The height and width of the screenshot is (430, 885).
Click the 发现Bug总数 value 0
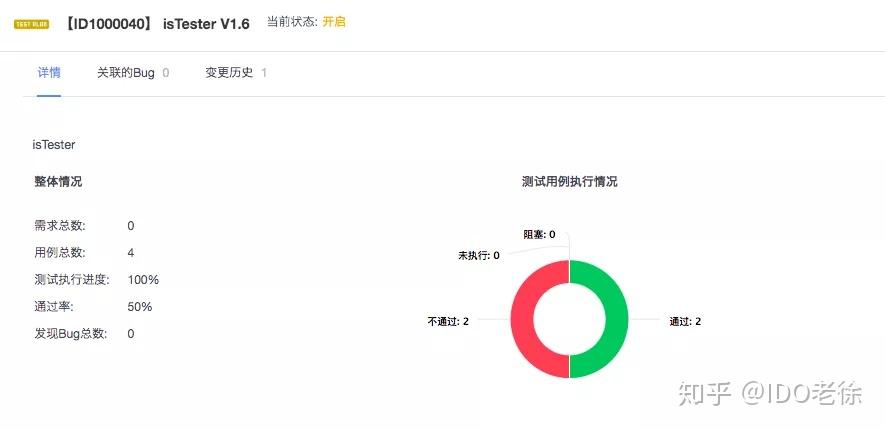point(131,334)
